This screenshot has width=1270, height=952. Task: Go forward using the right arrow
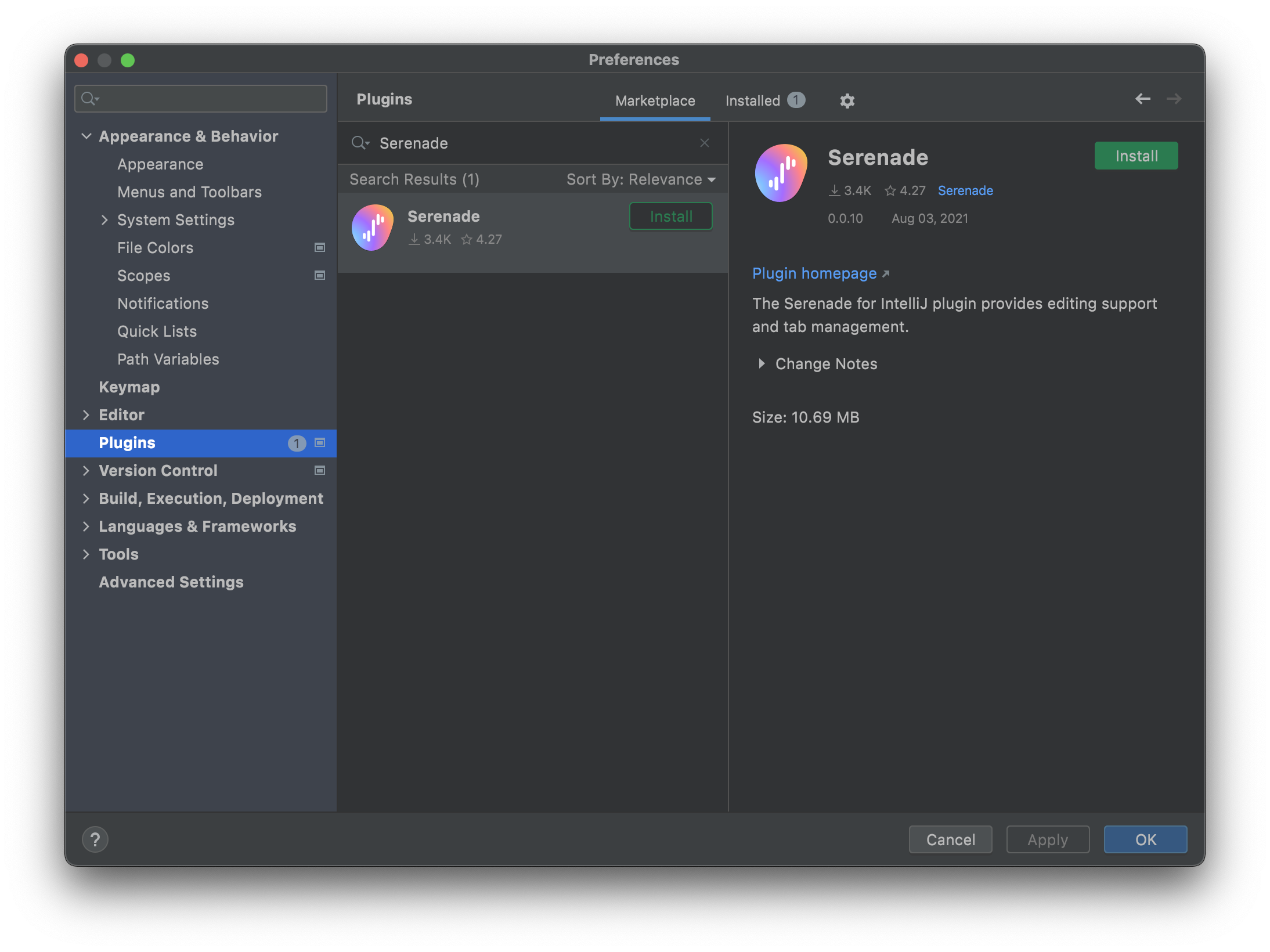1174,99
